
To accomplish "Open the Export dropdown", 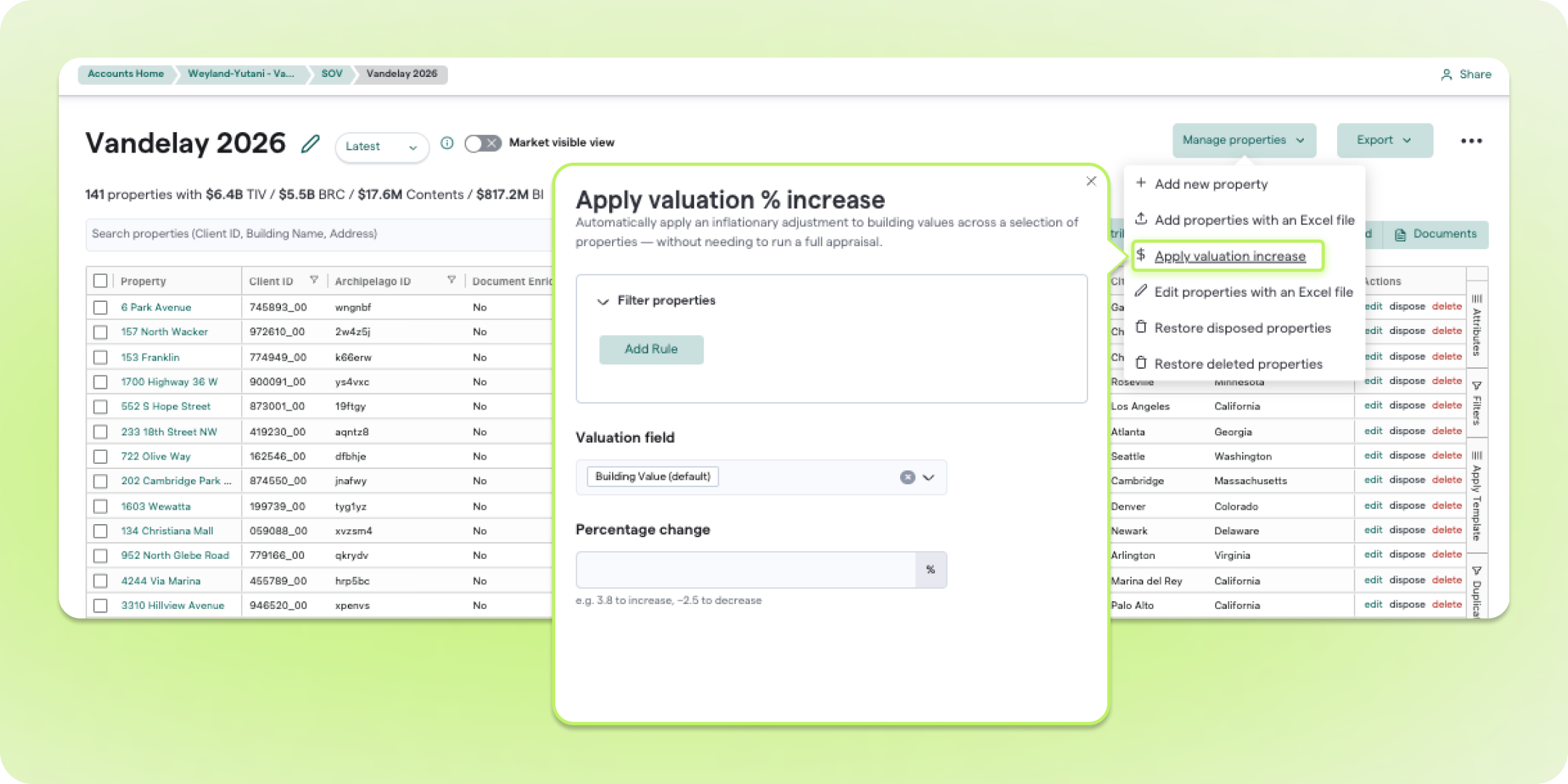I will [x=1384, y=140].
